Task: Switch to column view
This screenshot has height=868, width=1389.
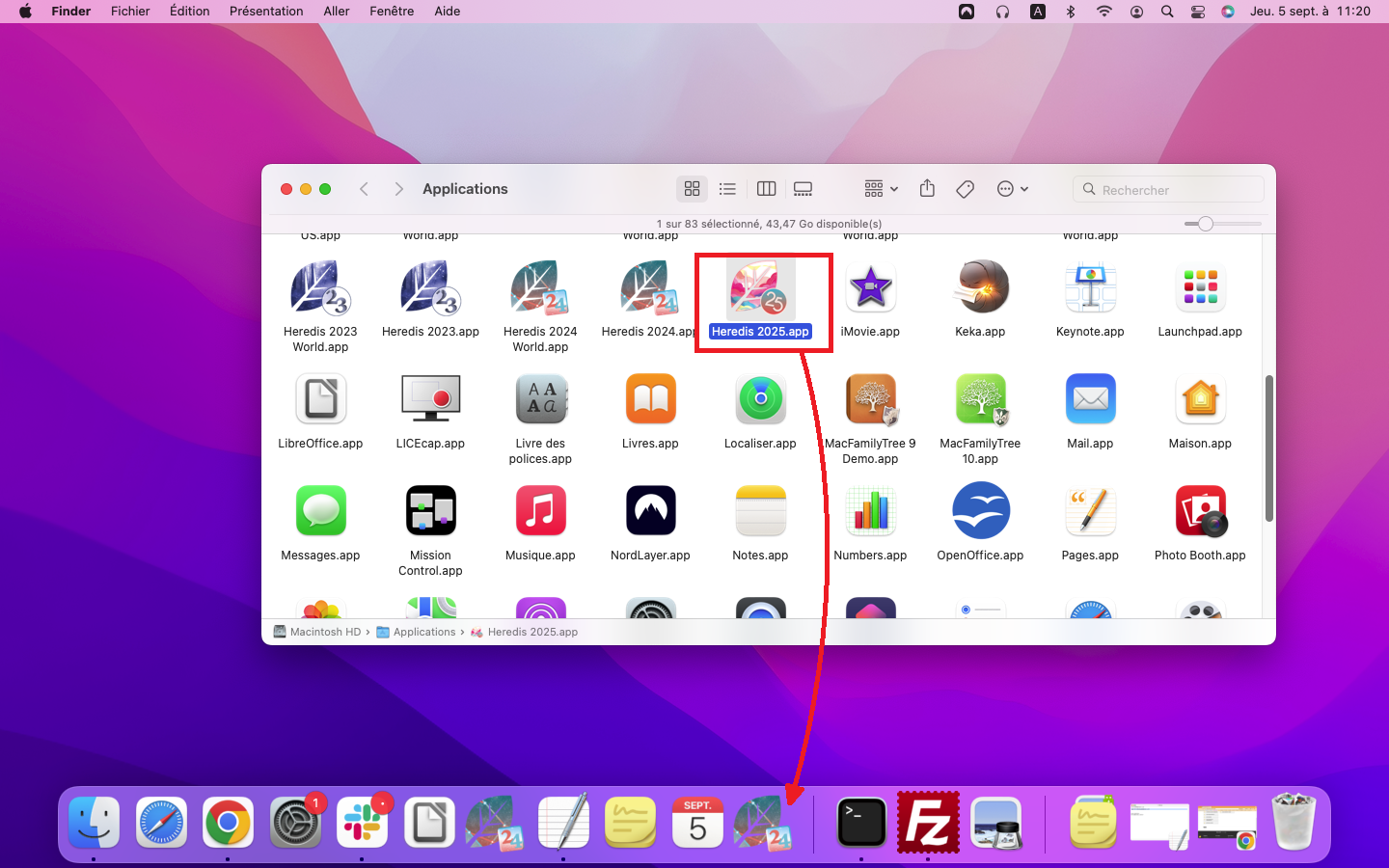Action: coord(766,189)
